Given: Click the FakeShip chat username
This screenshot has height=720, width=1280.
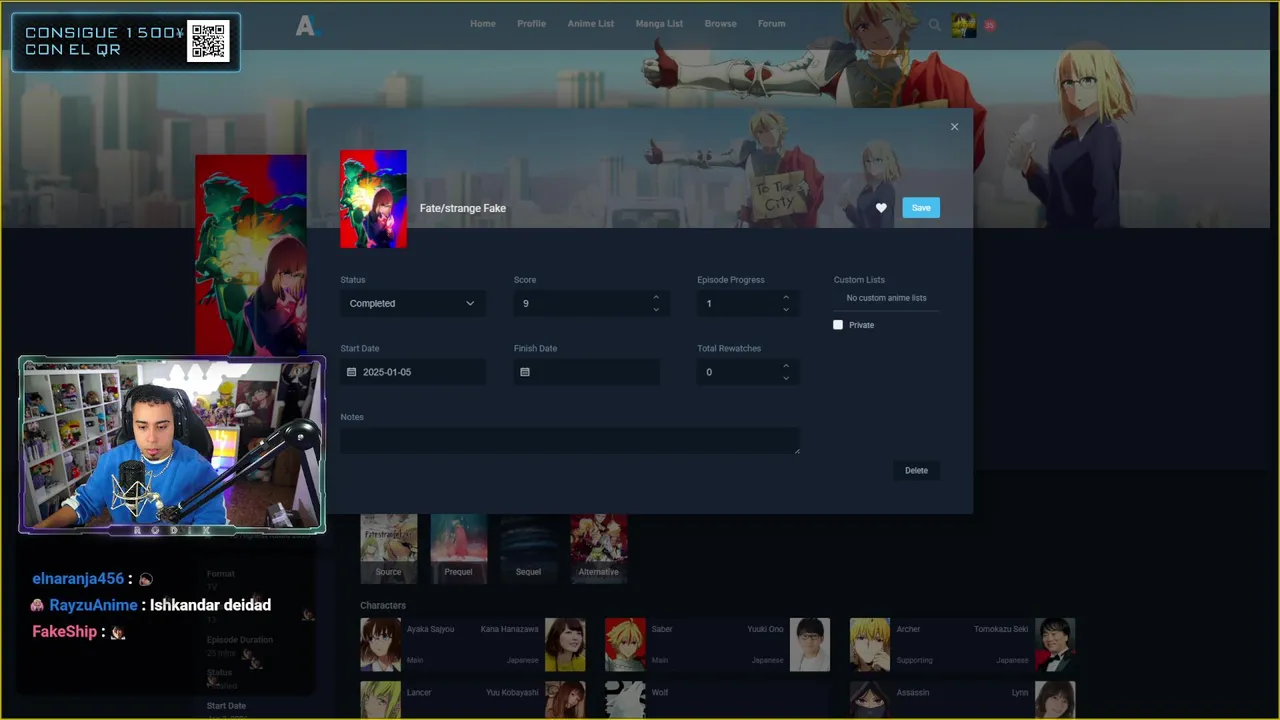Looking at the screenshot, I should [65, 632].
